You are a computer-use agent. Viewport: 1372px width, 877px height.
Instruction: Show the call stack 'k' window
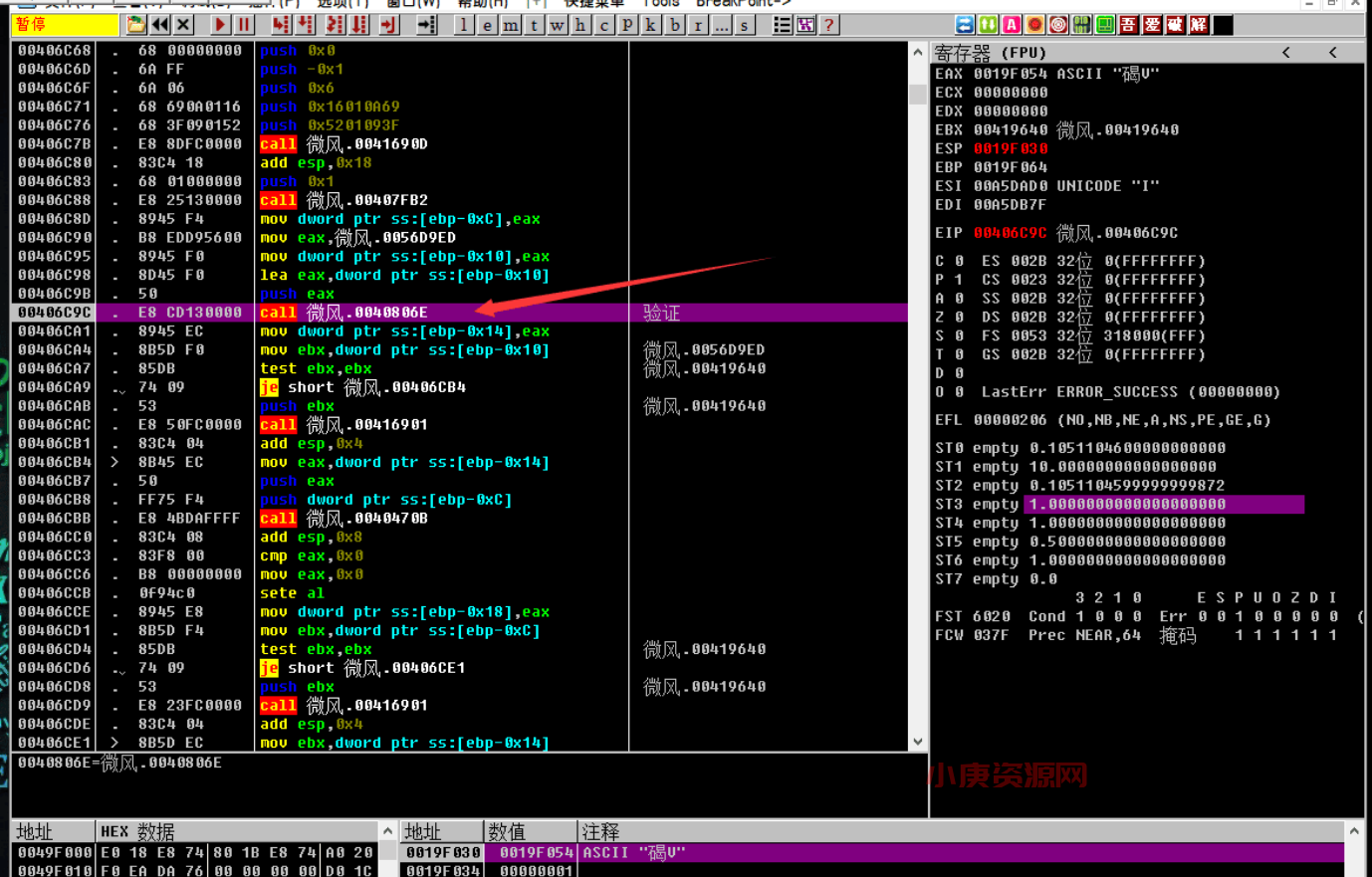click(x=651, y=25)
